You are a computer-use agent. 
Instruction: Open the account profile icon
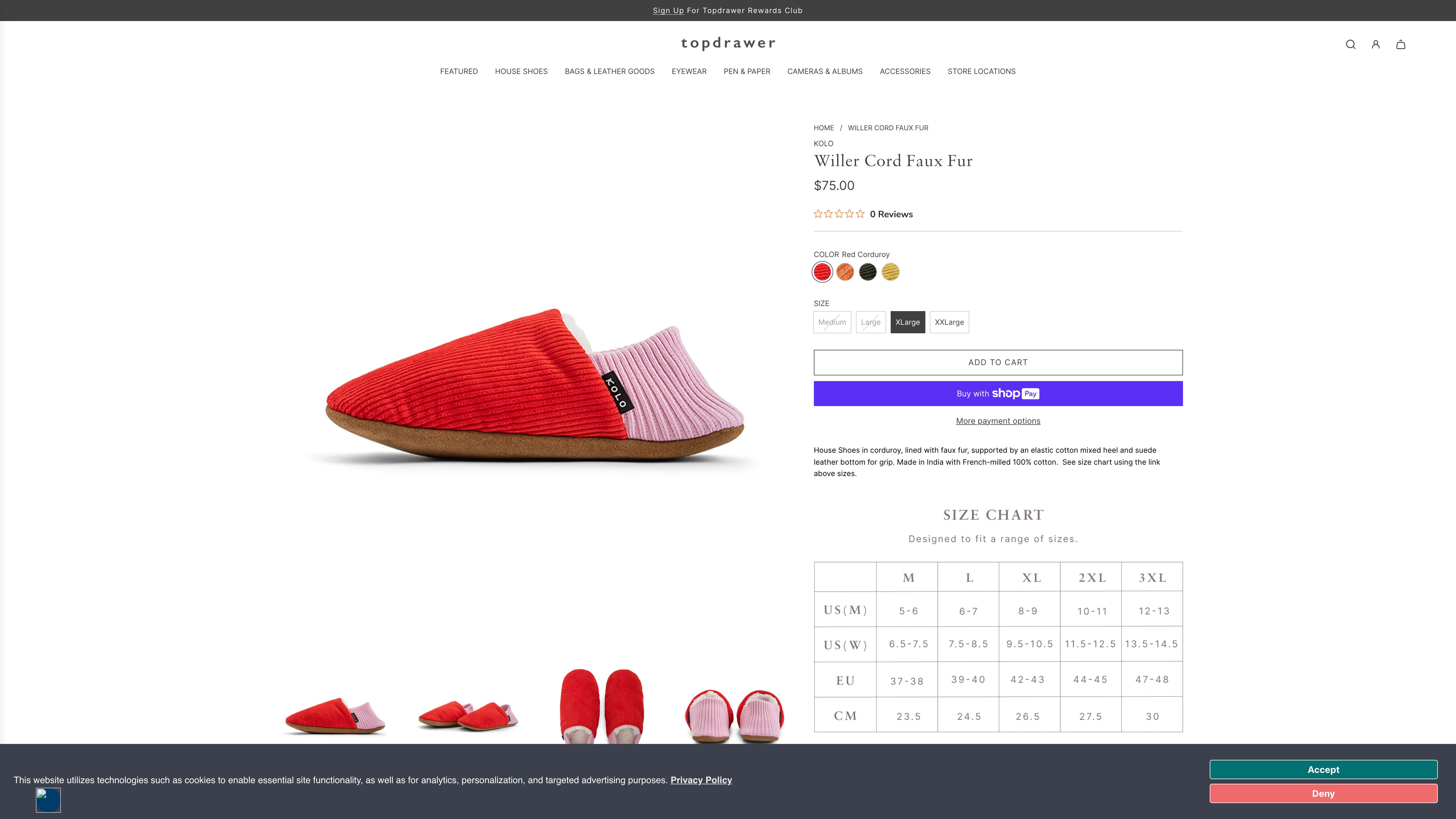click(1375, 44)
